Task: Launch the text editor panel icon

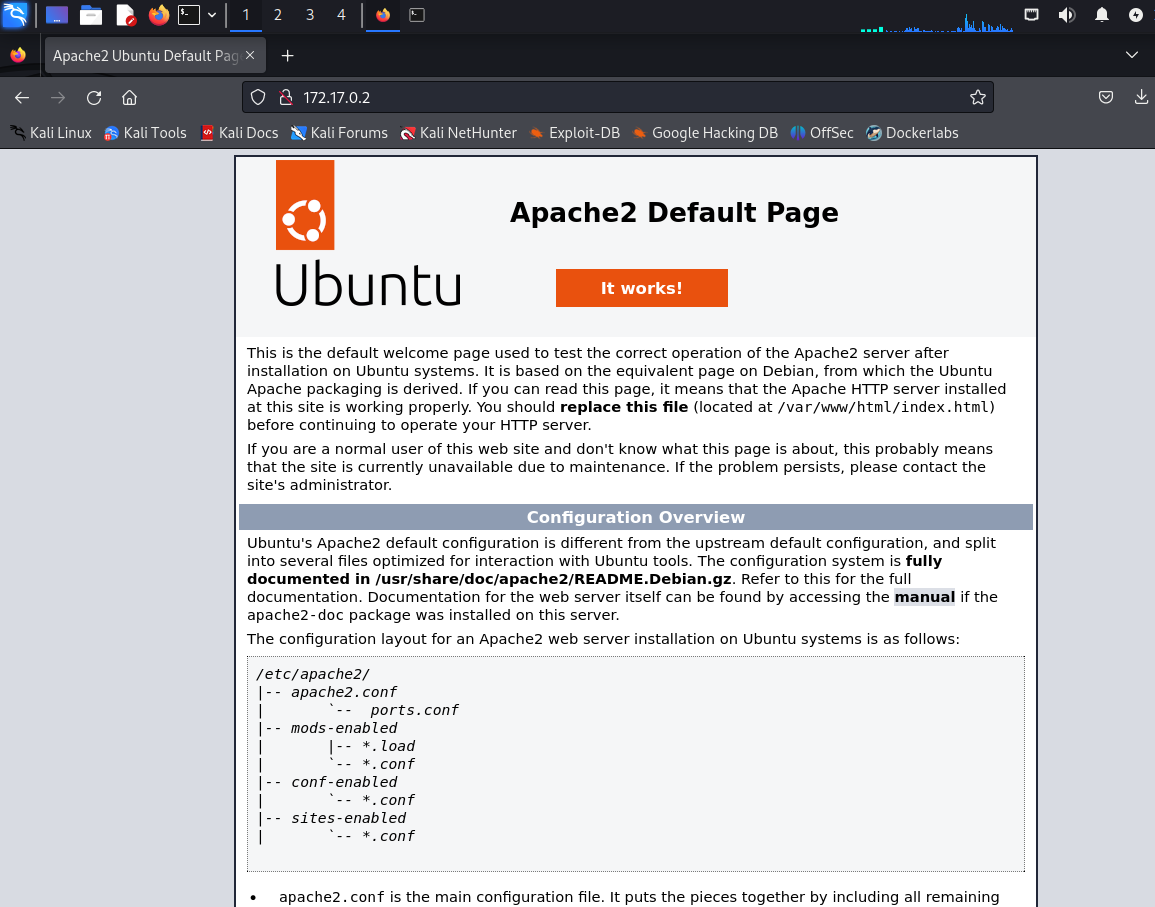Action: (x=125, y=15)
